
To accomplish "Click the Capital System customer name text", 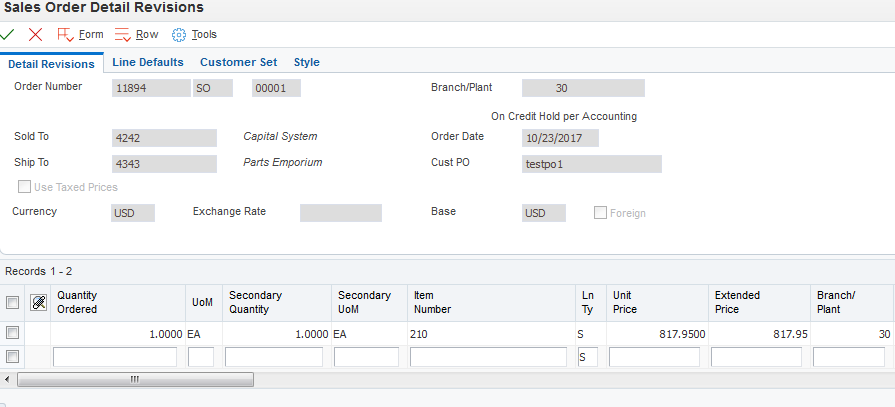I will coord(280,136).
